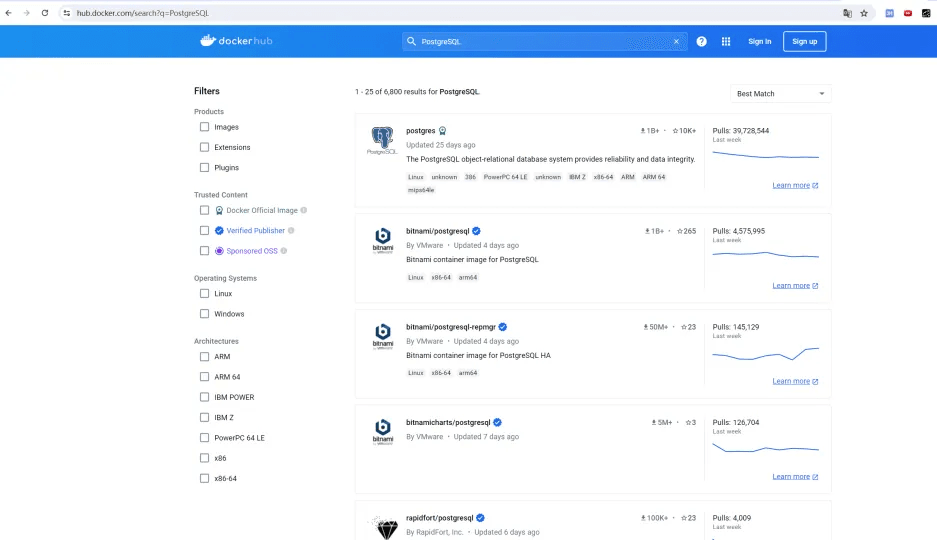Click the bitnami logo of bitnami/postgresql-repmgr
937x540 pixels.
coord(382,336)
